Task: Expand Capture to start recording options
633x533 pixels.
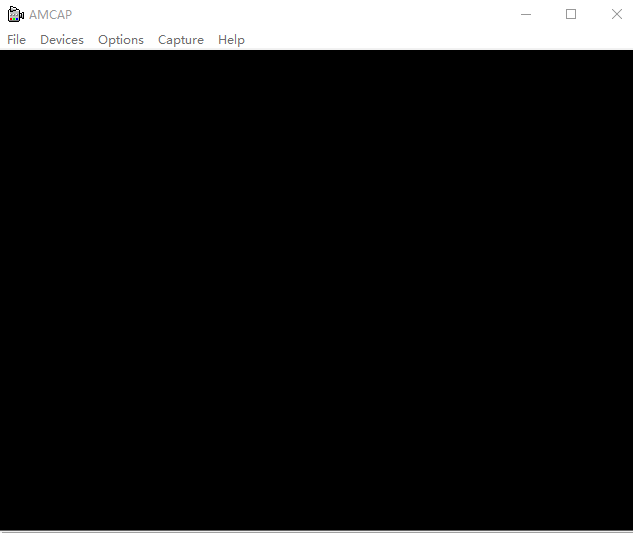Action: coord(181,40)
